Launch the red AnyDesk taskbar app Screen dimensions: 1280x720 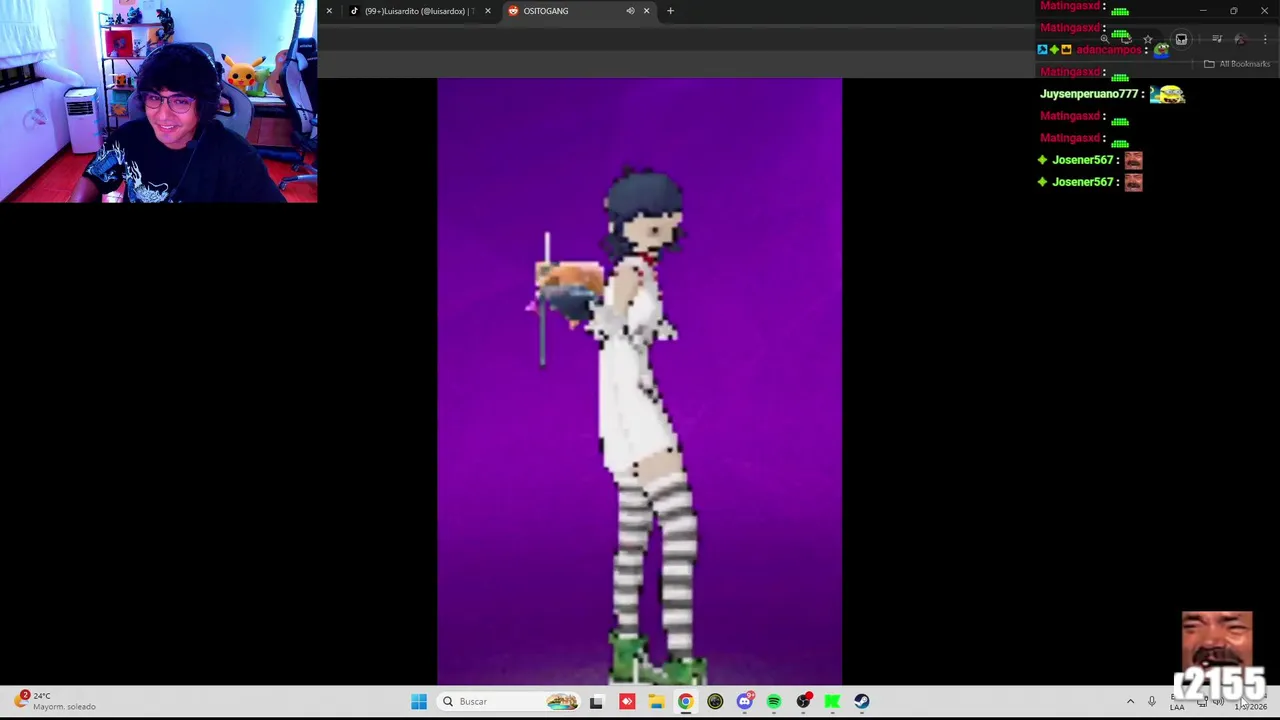627,702
